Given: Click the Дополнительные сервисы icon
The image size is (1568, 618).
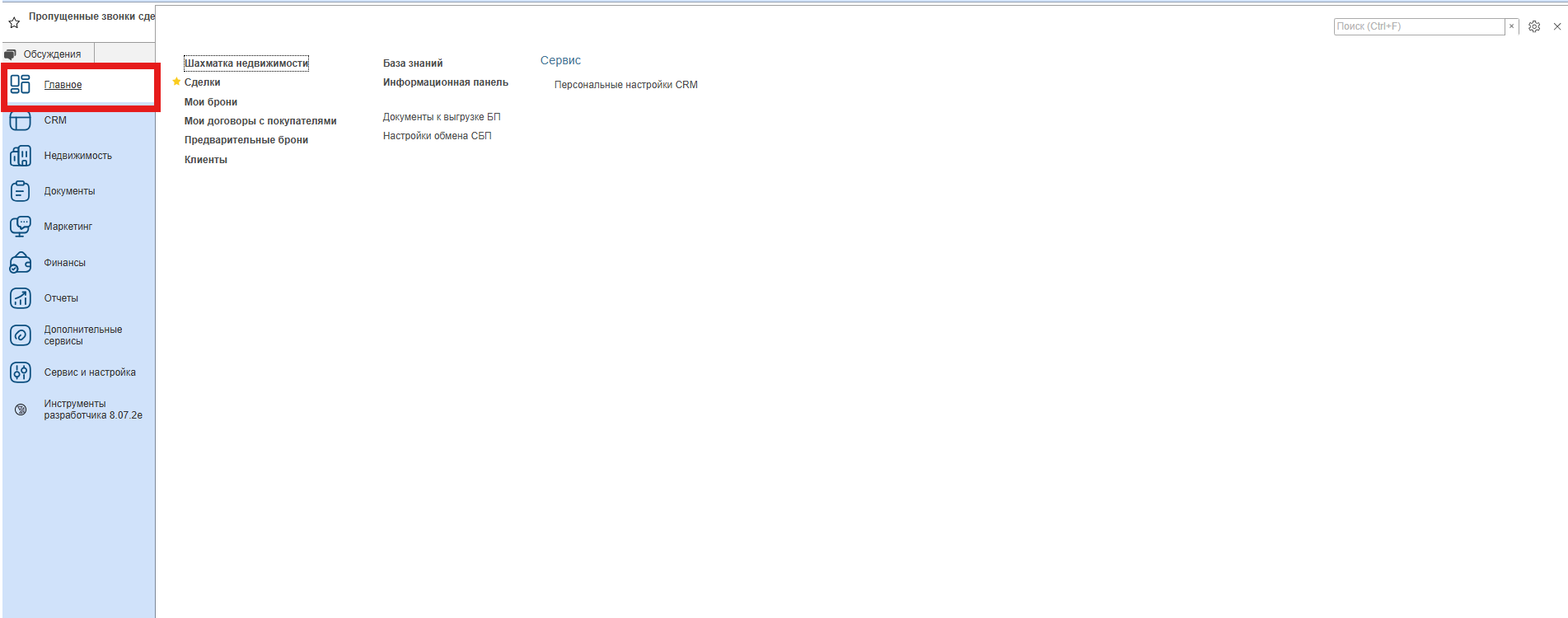Looking at the screenshot, I should tap(21, 335).
